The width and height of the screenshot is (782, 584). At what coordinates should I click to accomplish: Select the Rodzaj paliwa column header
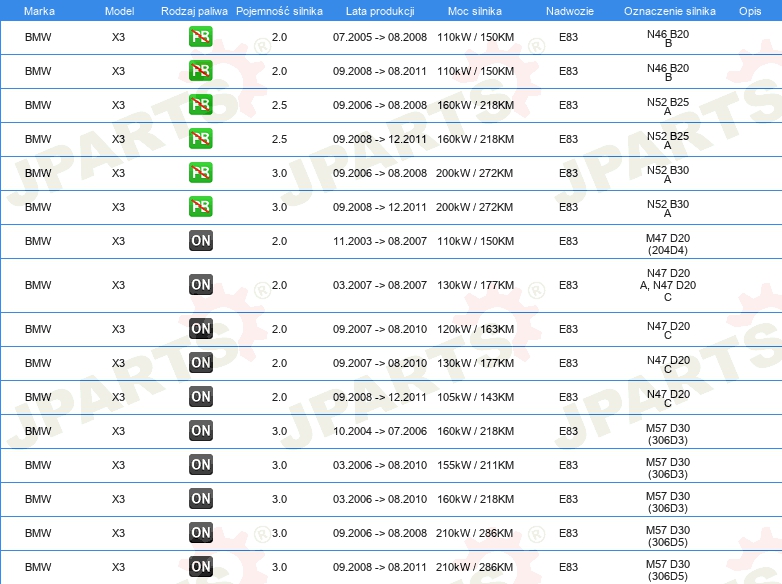[194, 11]
